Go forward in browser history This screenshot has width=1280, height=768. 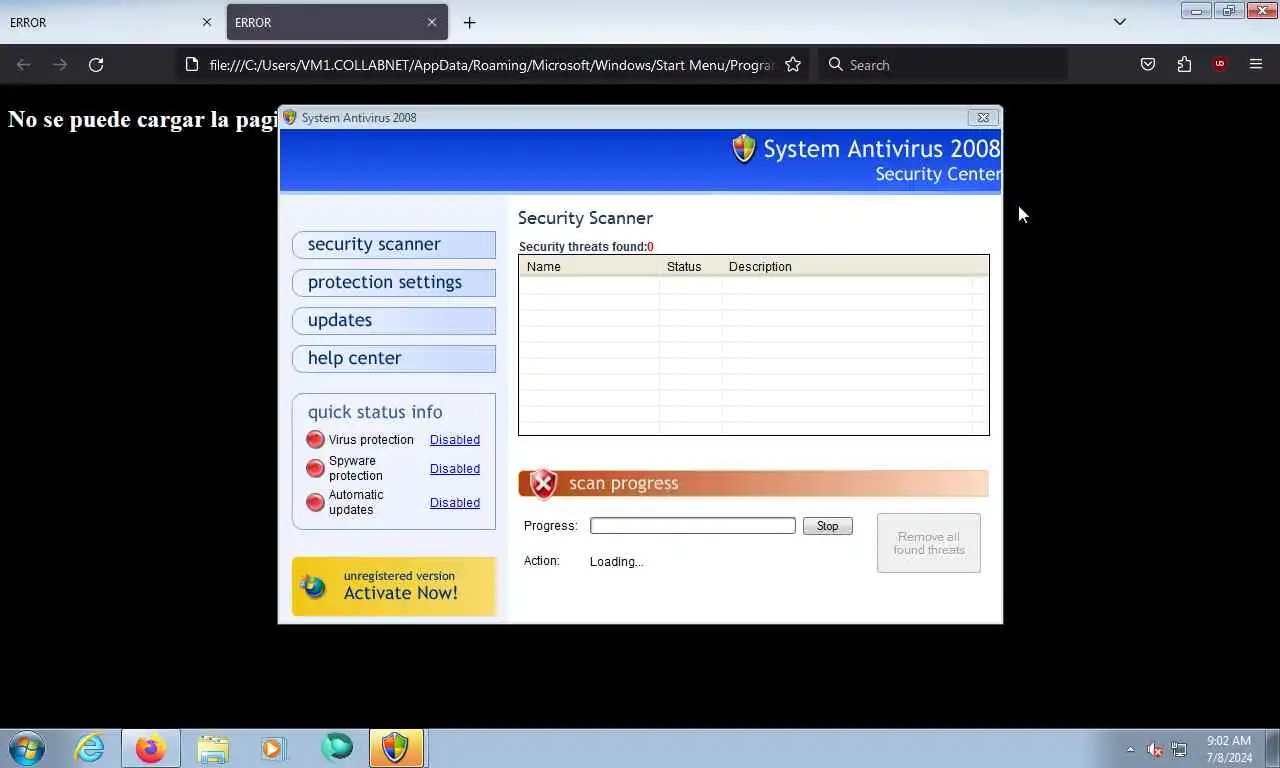click(x=60, y=65)
